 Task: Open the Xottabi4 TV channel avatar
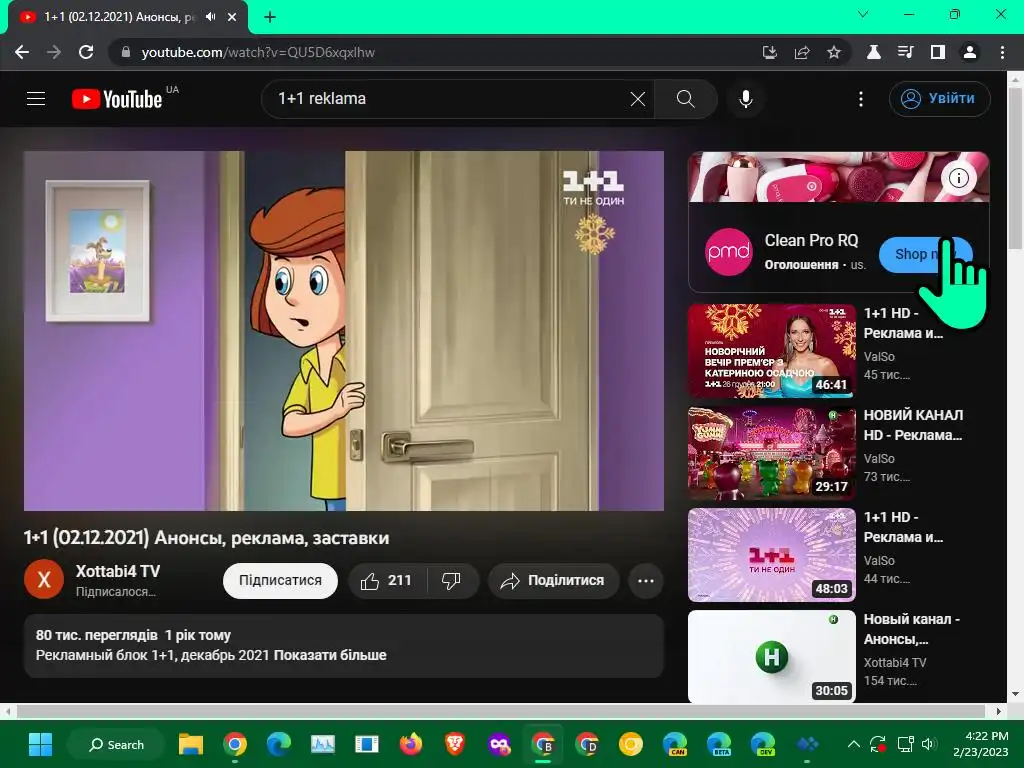(x=44, y=579)
